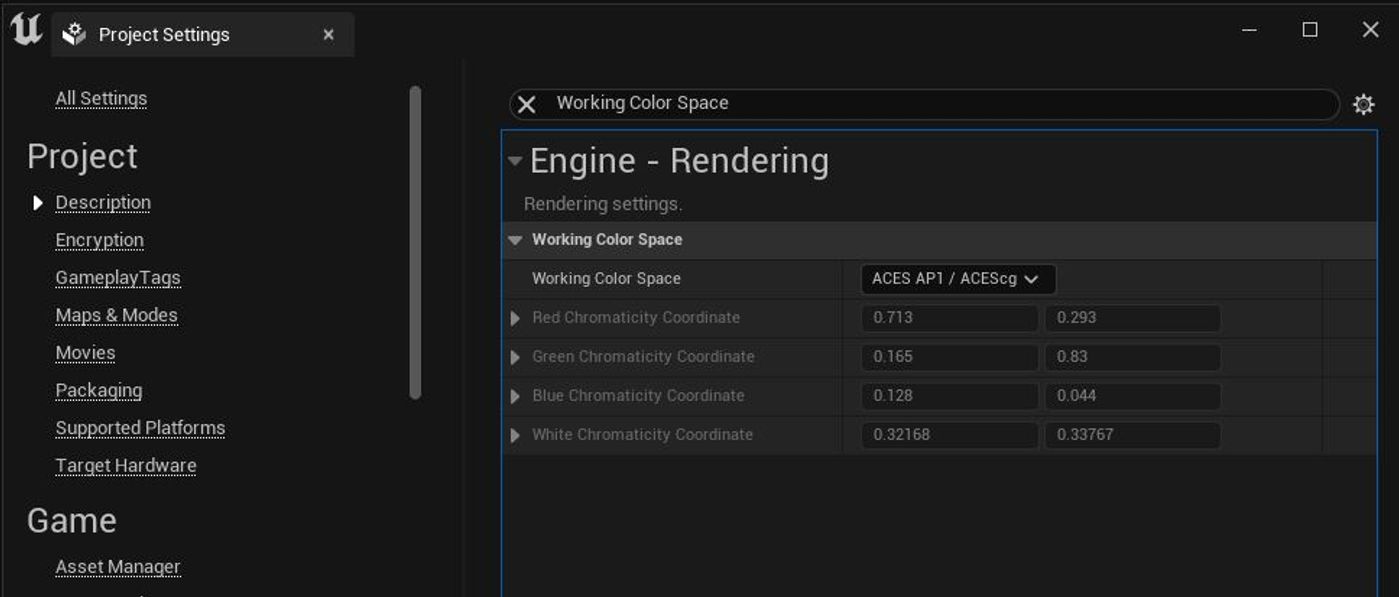Collapse the Engine - Rendering header
The height and width of the screenshot is (597, 1399).
513,160
